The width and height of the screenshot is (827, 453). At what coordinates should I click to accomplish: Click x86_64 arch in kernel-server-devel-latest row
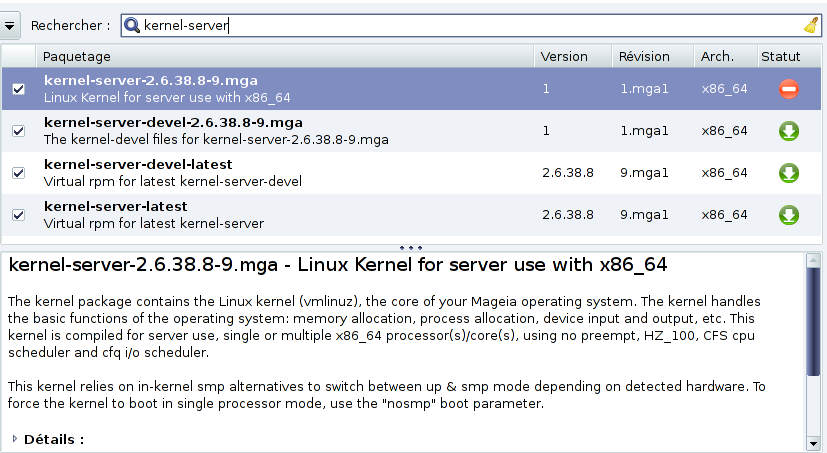724,173
